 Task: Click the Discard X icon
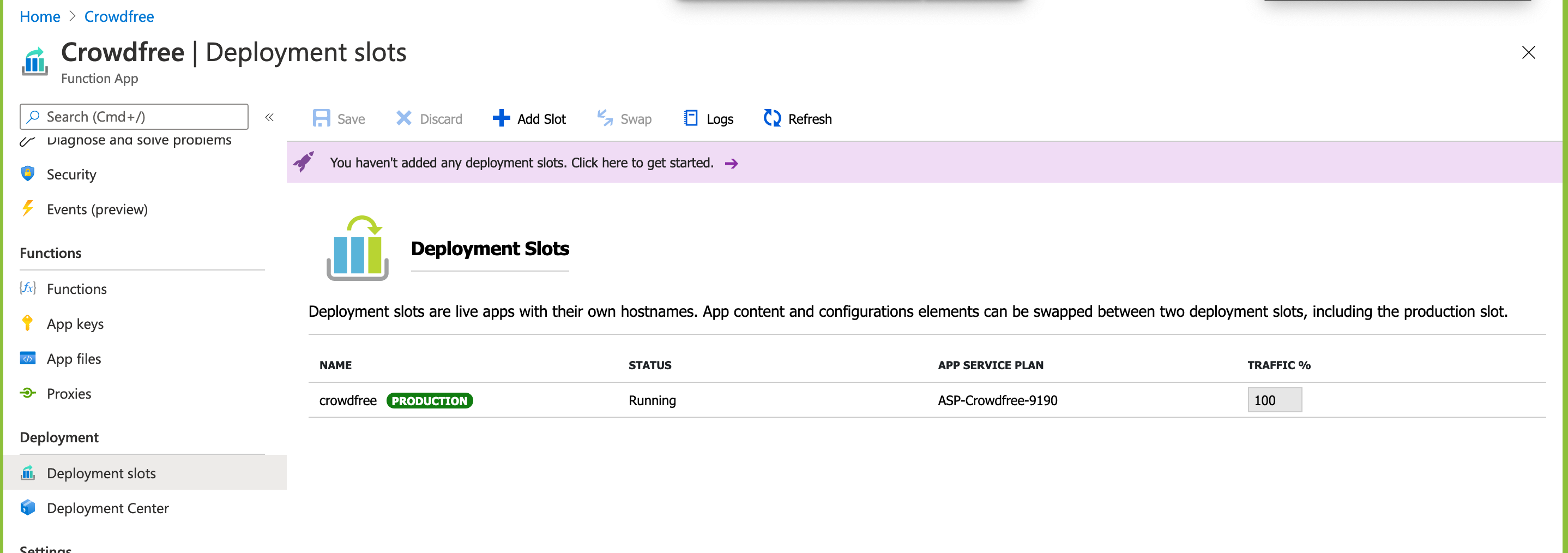click(x=403, y=118)
